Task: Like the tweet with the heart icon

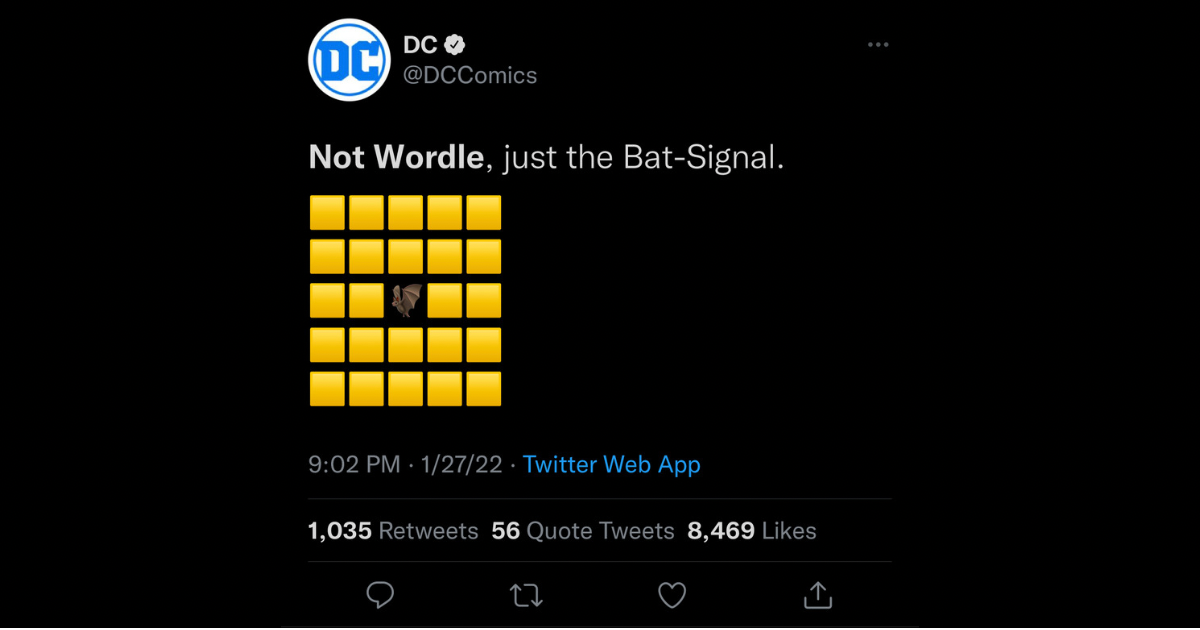Action: click(672, 596)
